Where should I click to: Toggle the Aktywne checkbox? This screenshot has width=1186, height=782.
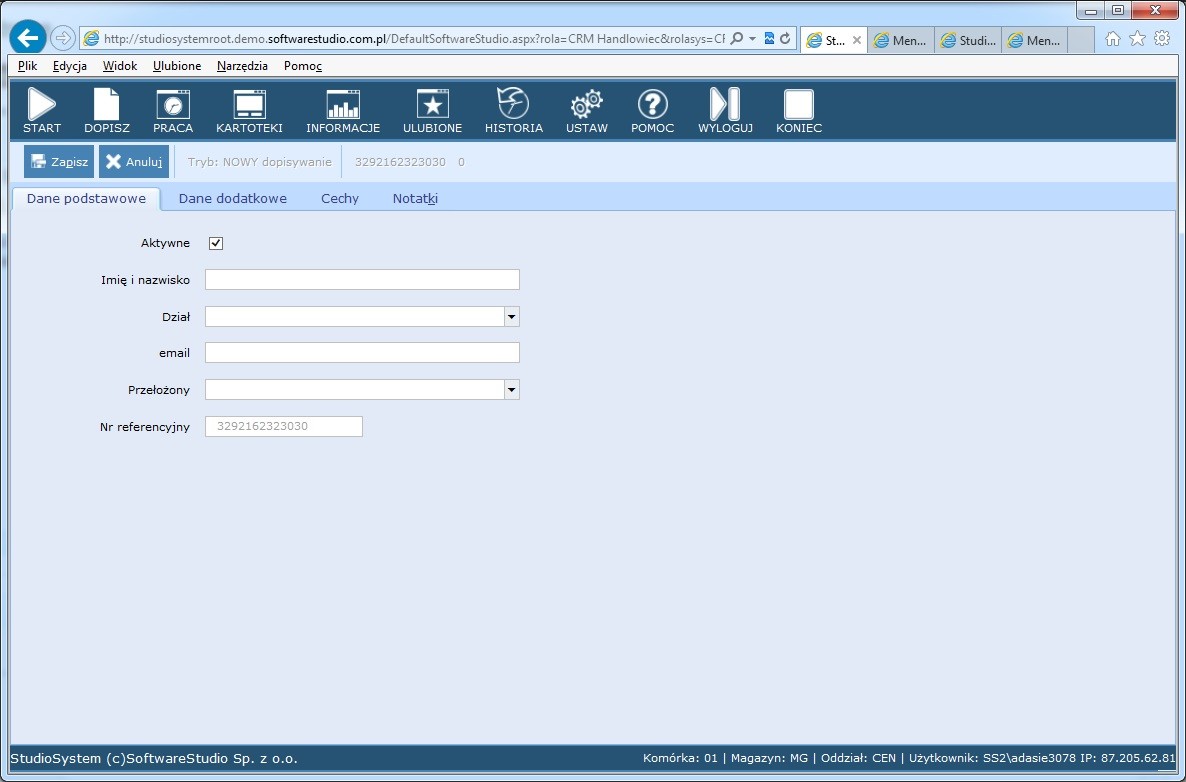pyautogui.click(x=216, y=244)
